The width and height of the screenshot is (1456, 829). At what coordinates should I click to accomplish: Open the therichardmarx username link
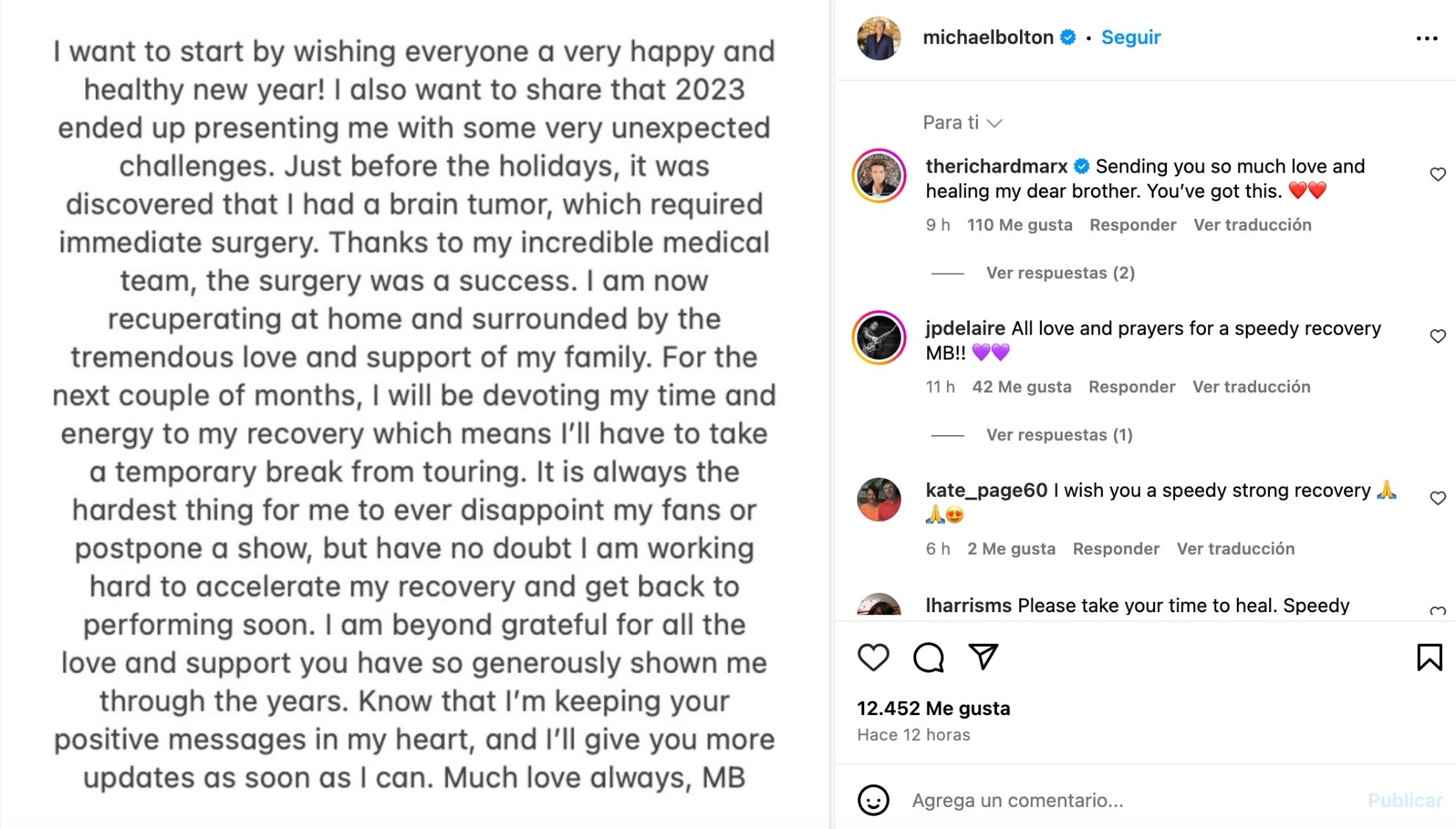[x=996, y=167]
